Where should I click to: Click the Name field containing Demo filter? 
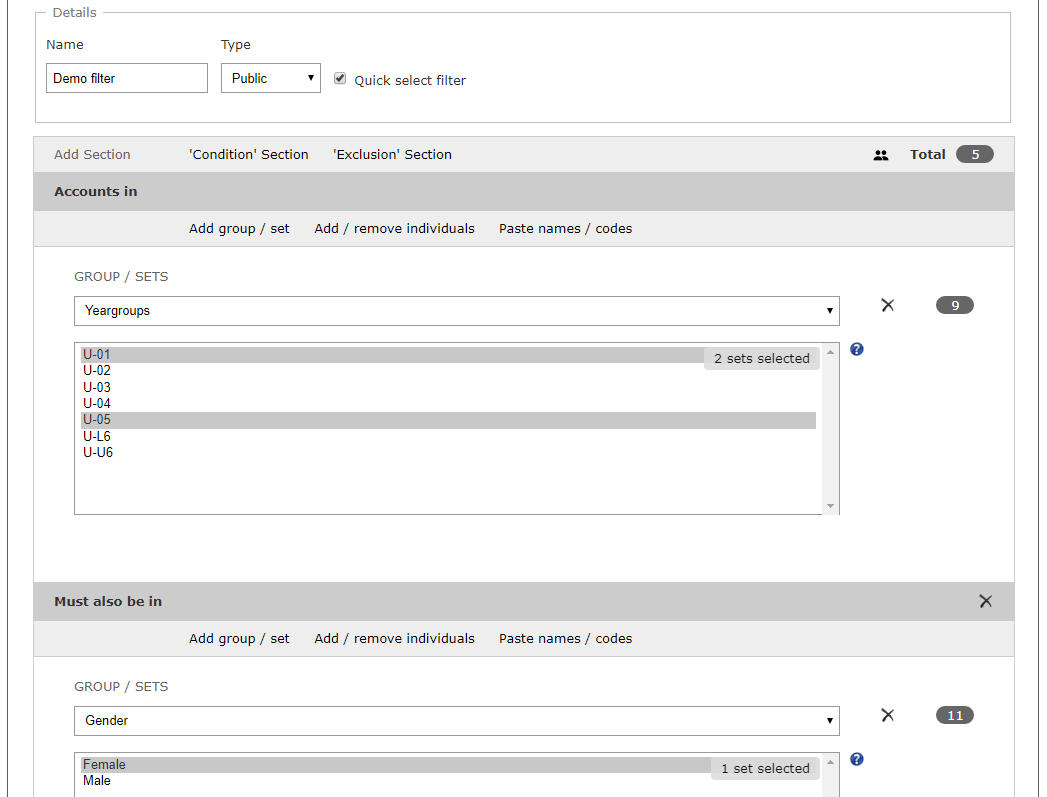(x=127, y=78)
